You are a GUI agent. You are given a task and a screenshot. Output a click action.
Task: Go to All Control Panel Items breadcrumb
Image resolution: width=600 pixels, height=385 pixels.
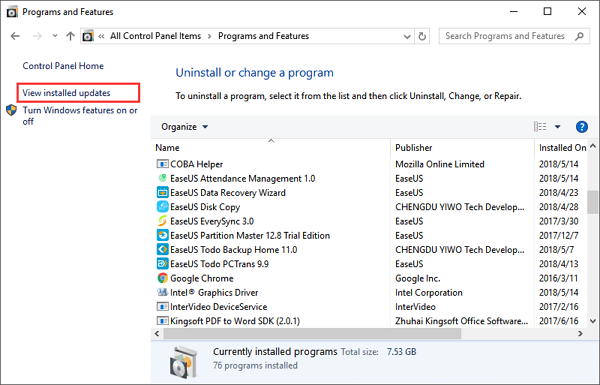pyautogui.click(x=155, y=36)
